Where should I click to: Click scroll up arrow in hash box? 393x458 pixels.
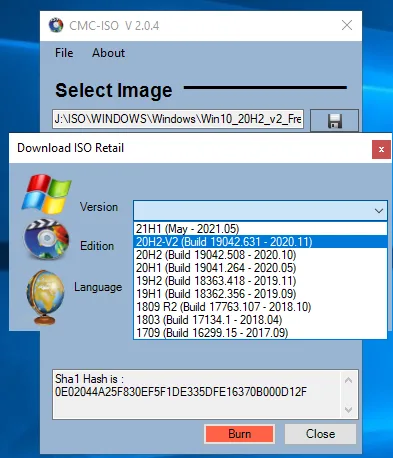pos(349,380)
